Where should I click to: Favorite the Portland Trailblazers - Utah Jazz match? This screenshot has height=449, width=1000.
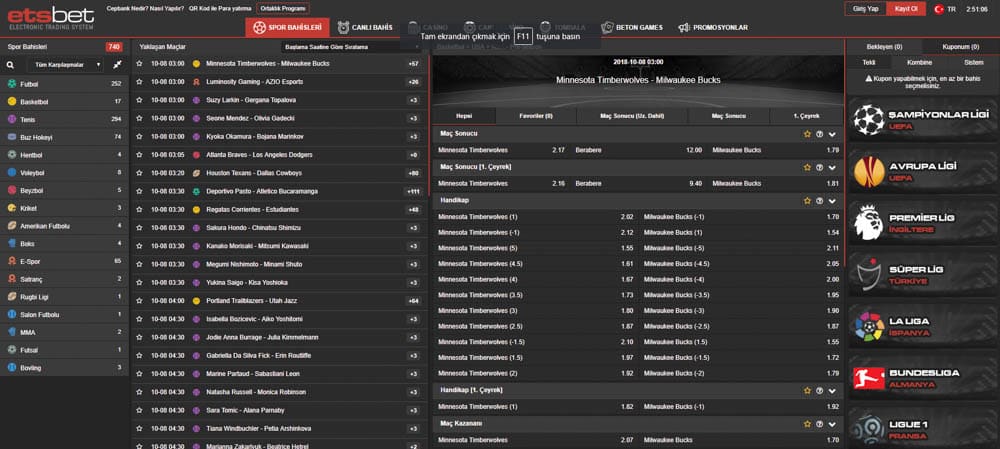tap(139, 300)
